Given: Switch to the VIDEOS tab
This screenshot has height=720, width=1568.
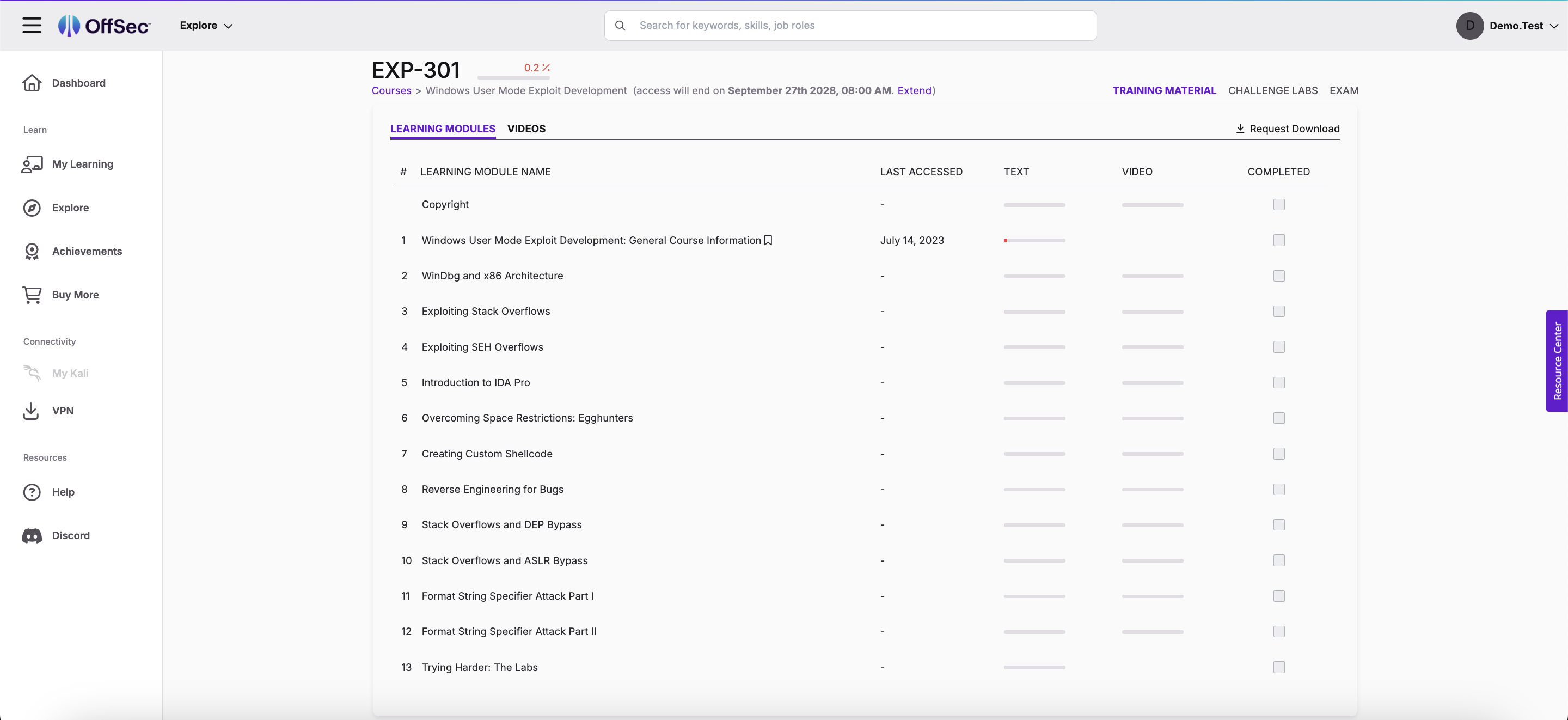Looking at the screenshot, I should 526,129.
